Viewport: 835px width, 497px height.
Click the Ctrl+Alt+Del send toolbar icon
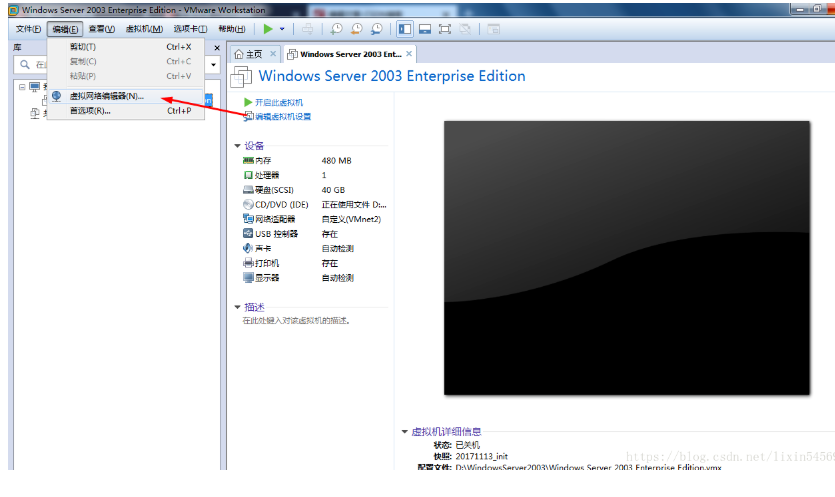coord(308,29)
